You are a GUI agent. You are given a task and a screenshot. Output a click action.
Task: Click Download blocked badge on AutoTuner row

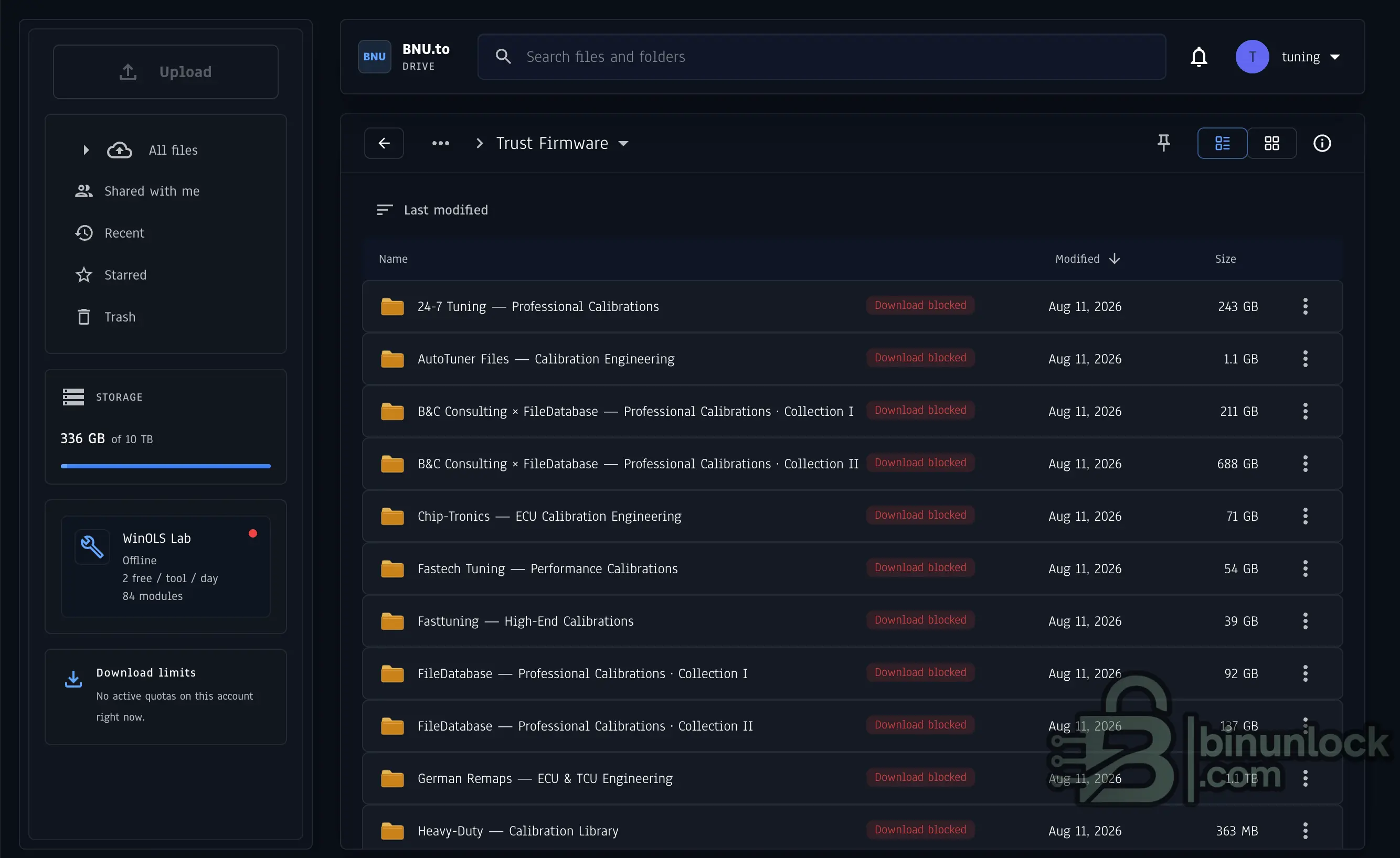920,358
